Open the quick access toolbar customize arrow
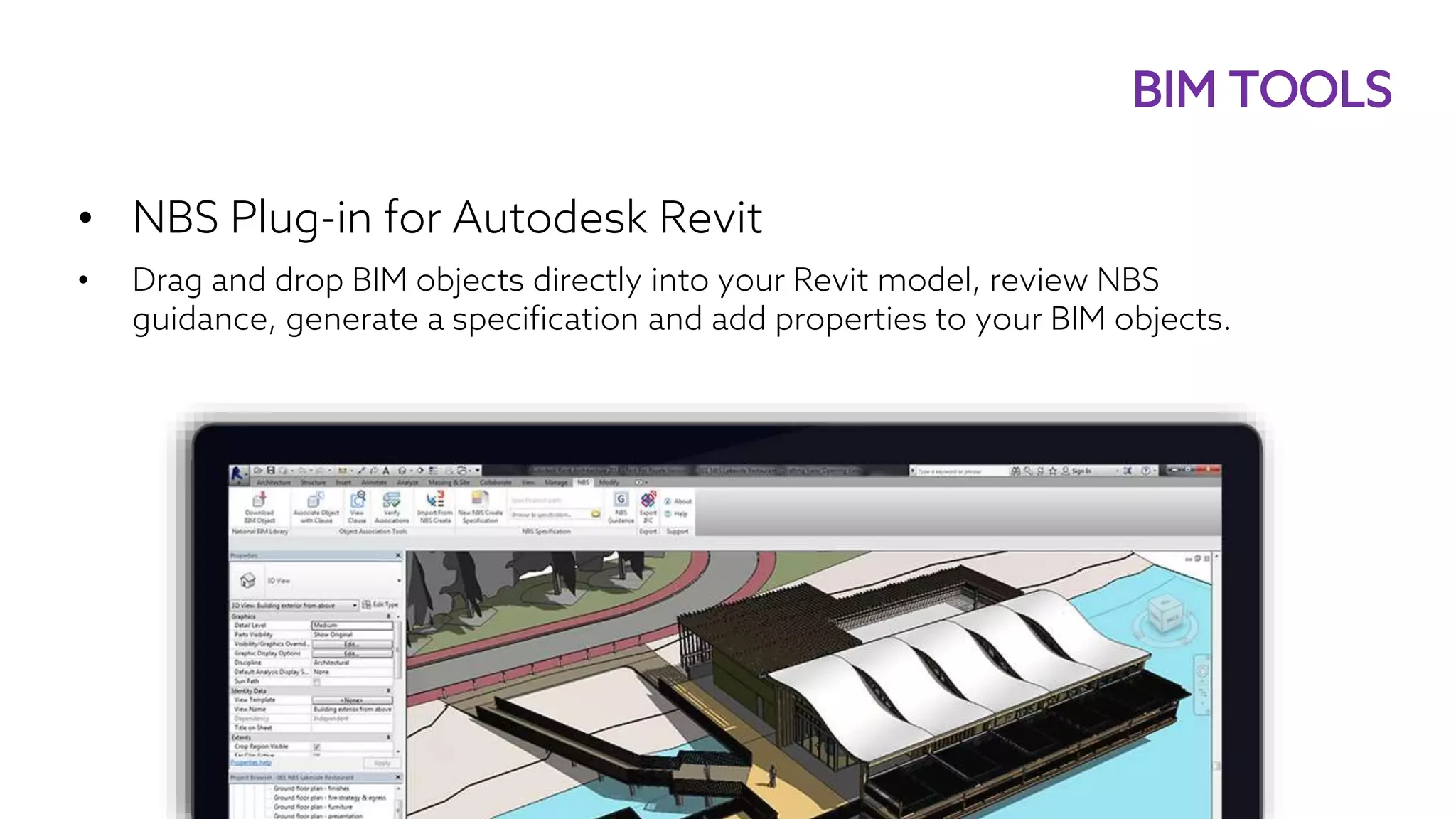The width and height of the screenshot is (1456, 819). point(478,471)
